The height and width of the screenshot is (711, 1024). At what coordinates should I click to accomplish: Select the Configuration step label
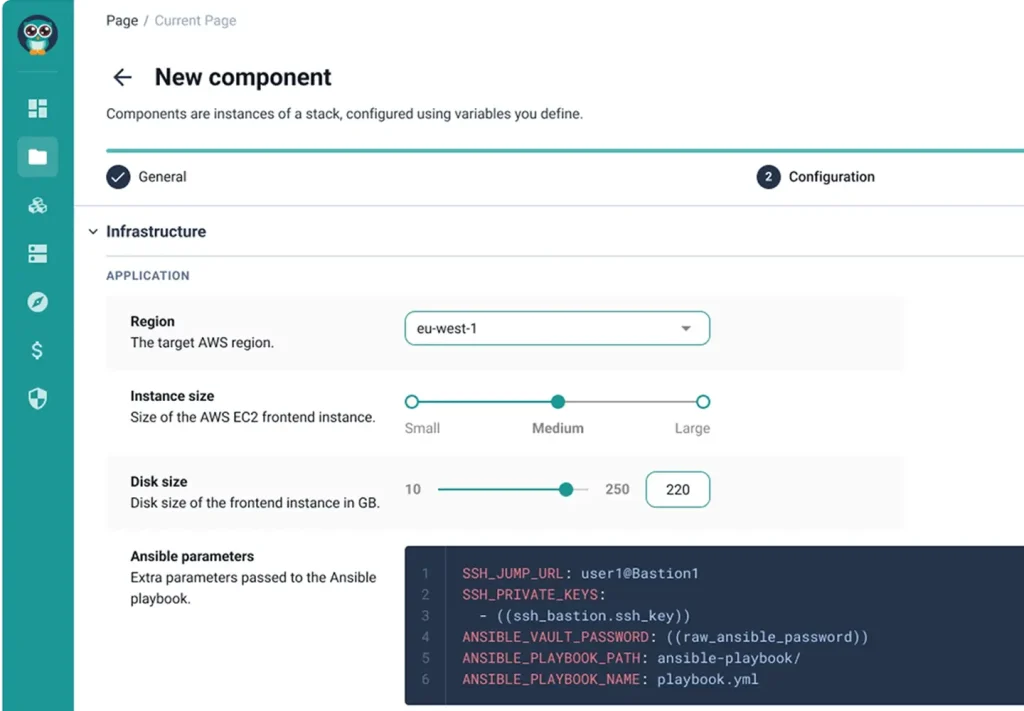pos(831,177)
